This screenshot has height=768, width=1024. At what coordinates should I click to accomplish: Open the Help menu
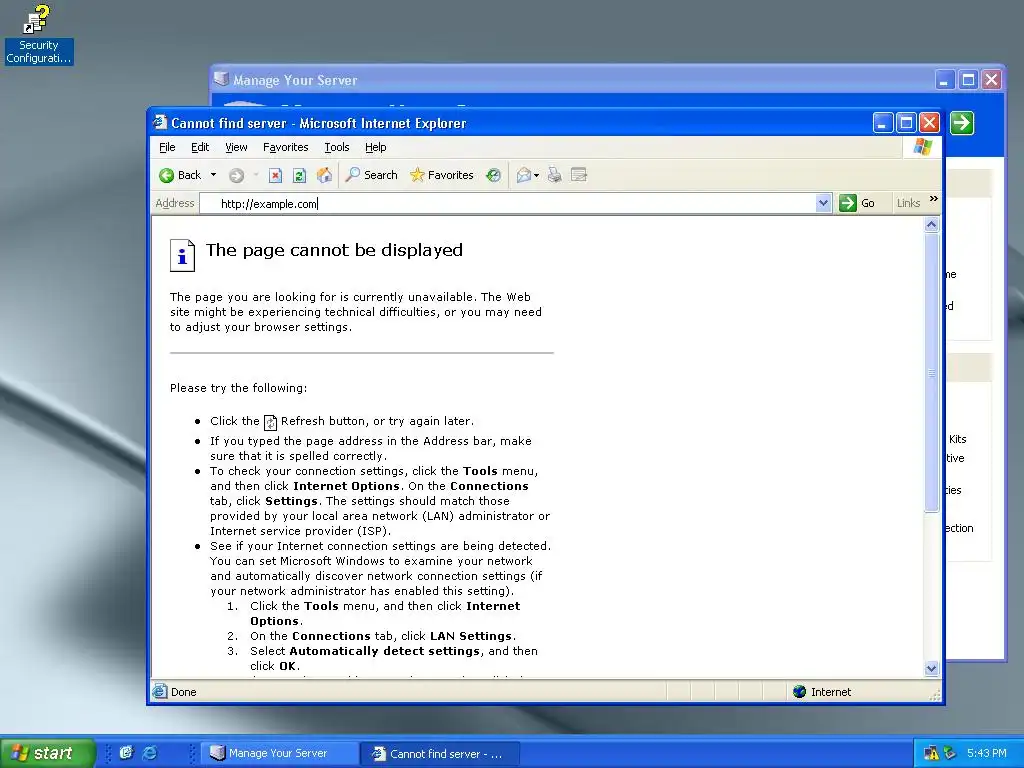pyautogui.click(x=376, y=147)
